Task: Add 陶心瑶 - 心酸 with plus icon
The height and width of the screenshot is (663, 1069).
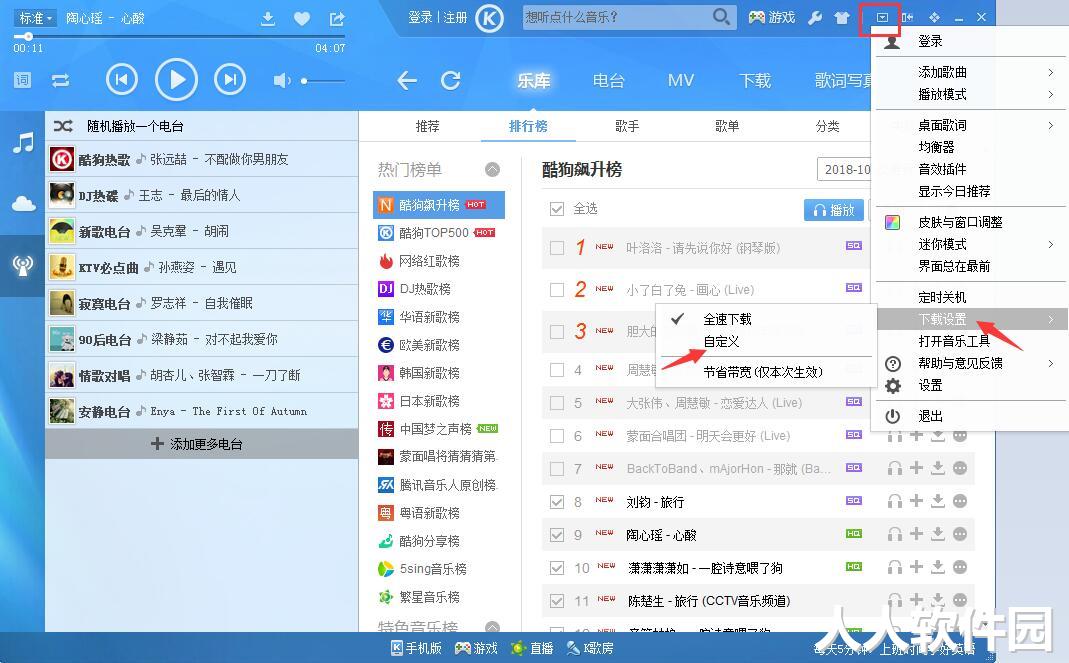Action: [x=916, y=533]
